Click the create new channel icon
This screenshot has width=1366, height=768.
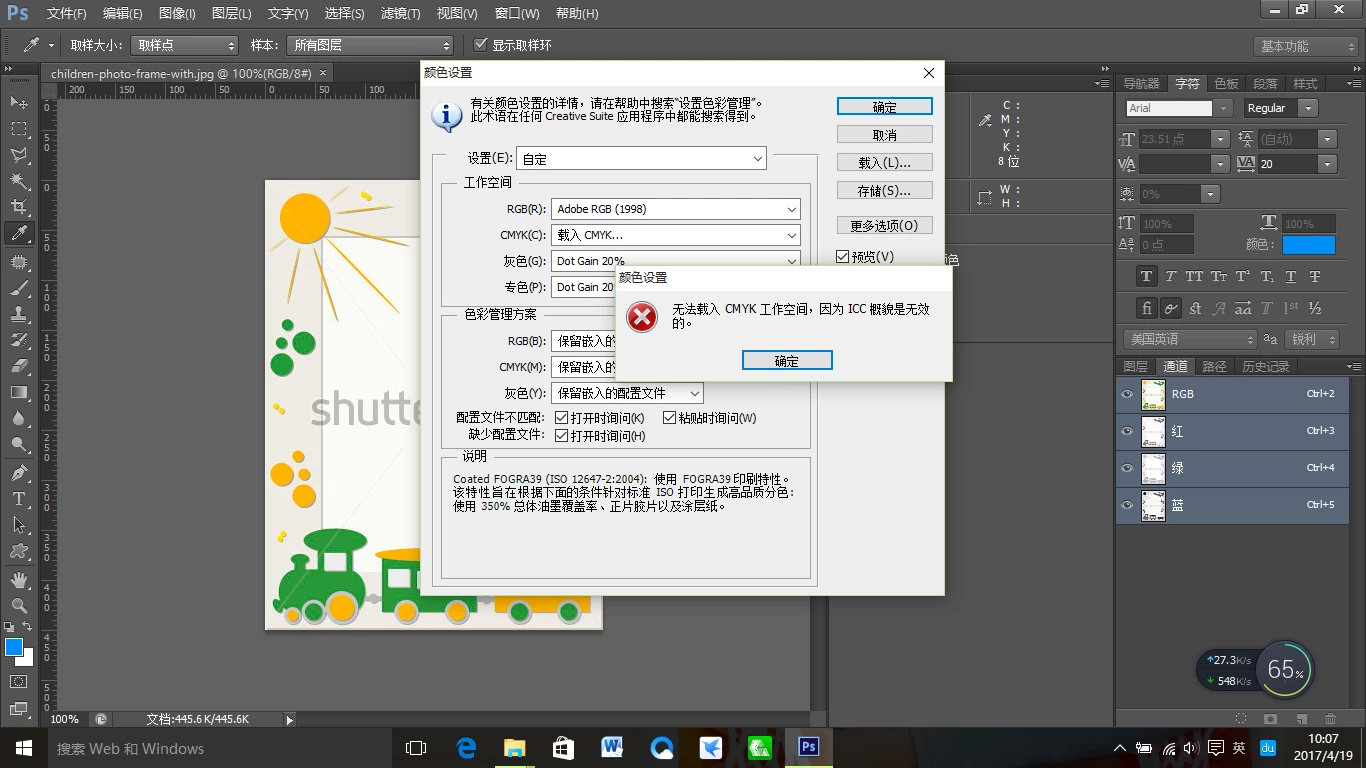coord(1300,718)
